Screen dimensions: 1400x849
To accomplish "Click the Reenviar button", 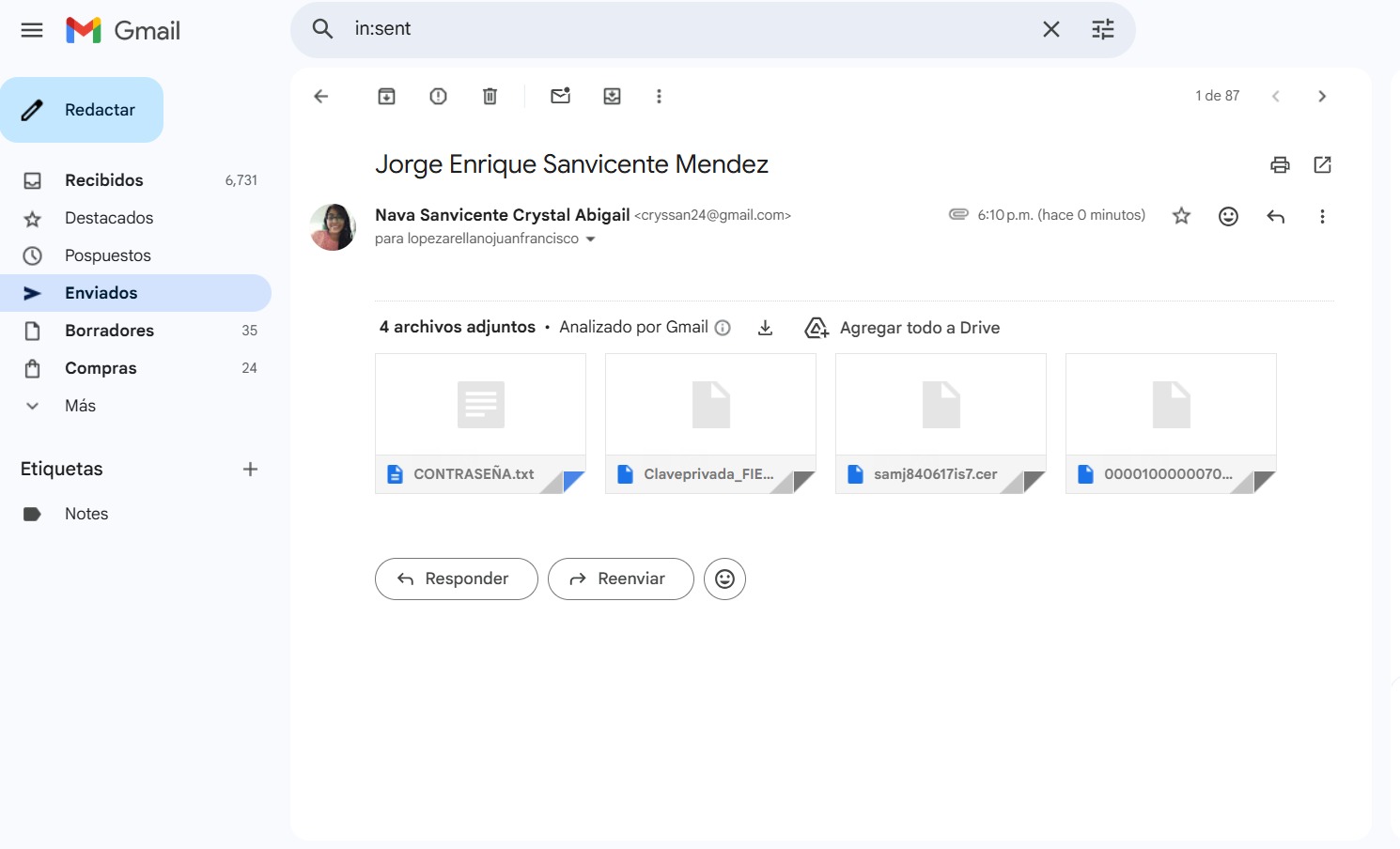I will point(620,579).
